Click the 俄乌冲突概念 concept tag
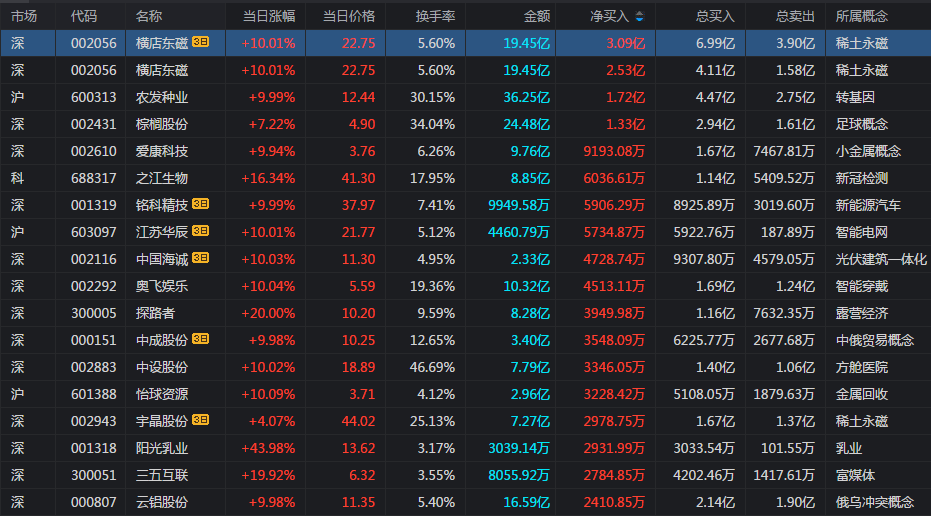Viewport: 931px width, 516px height. tap(875, 502)
